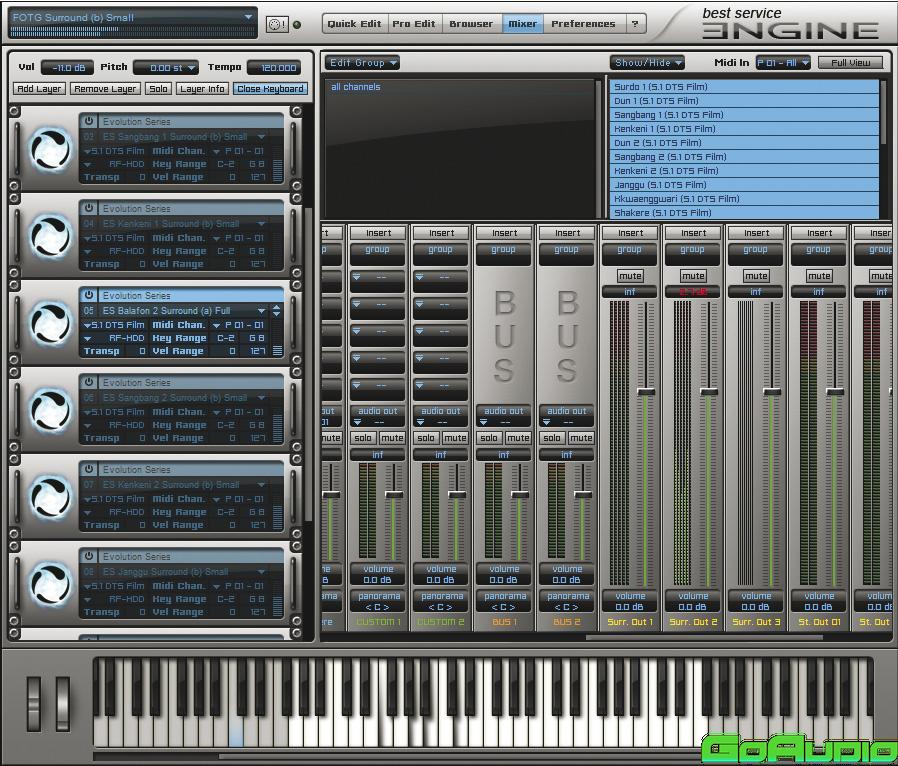898x766 pixels.
Task: Open the Edit Group dropdown
Action: coord(362,62)
